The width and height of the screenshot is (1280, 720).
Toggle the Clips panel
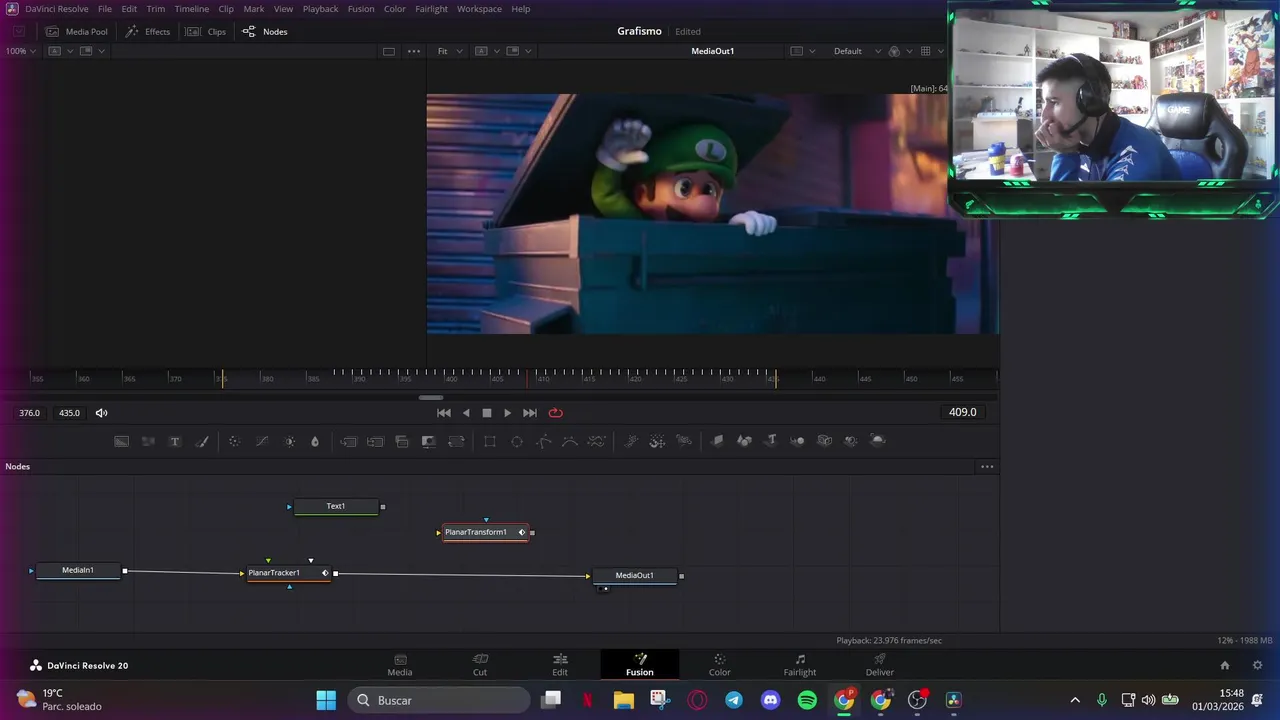point(206,32)
